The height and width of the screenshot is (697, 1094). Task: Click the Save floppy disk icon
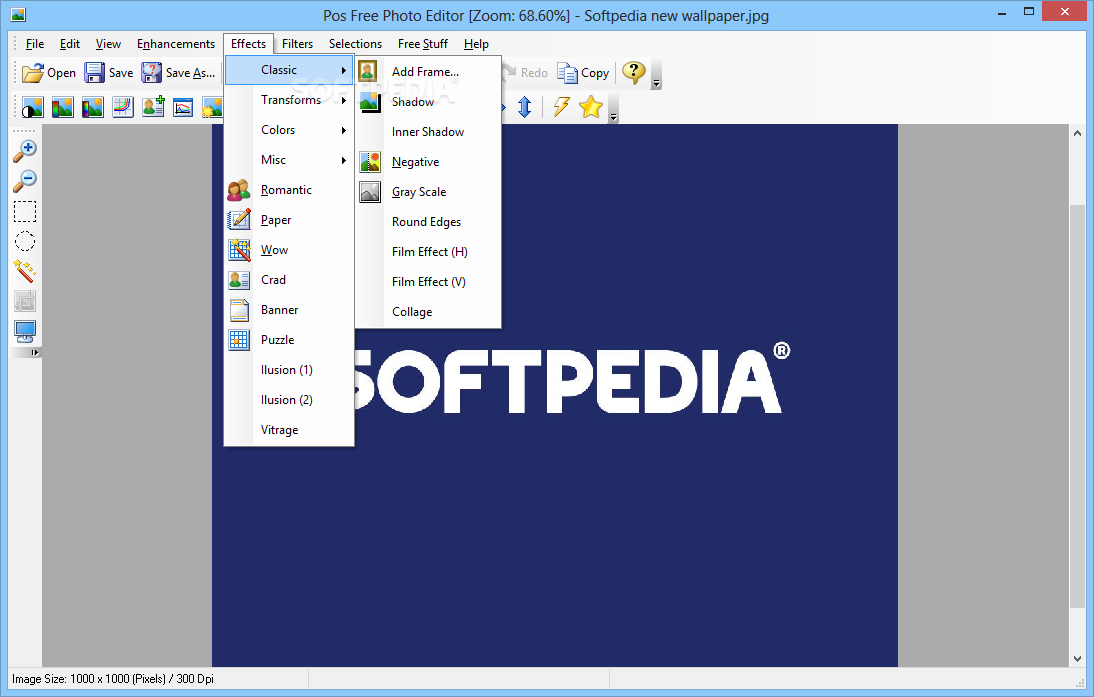(x=94, y=73)
